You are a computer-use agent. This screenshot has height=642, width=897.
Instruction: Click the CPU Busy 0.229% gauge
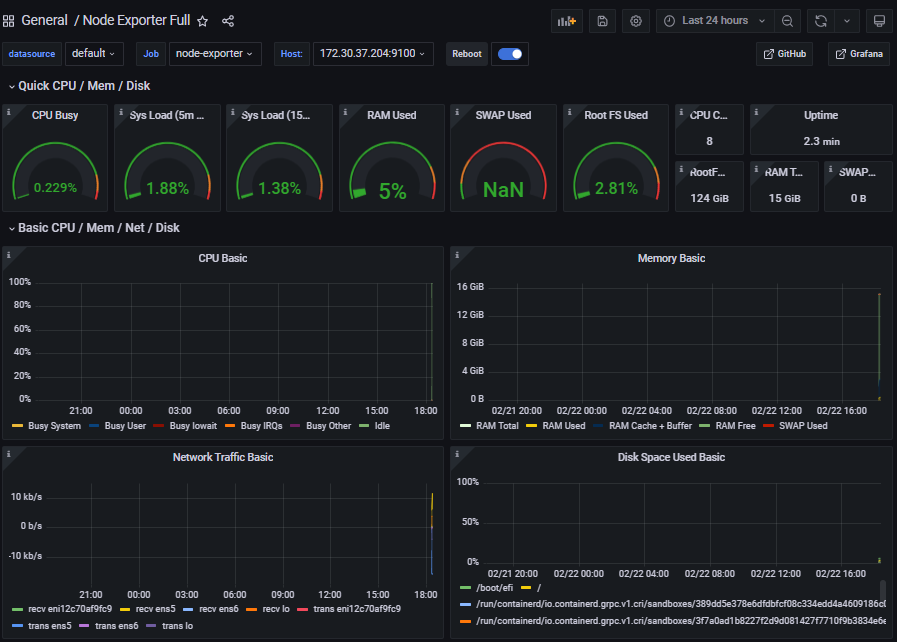[55, 171]
